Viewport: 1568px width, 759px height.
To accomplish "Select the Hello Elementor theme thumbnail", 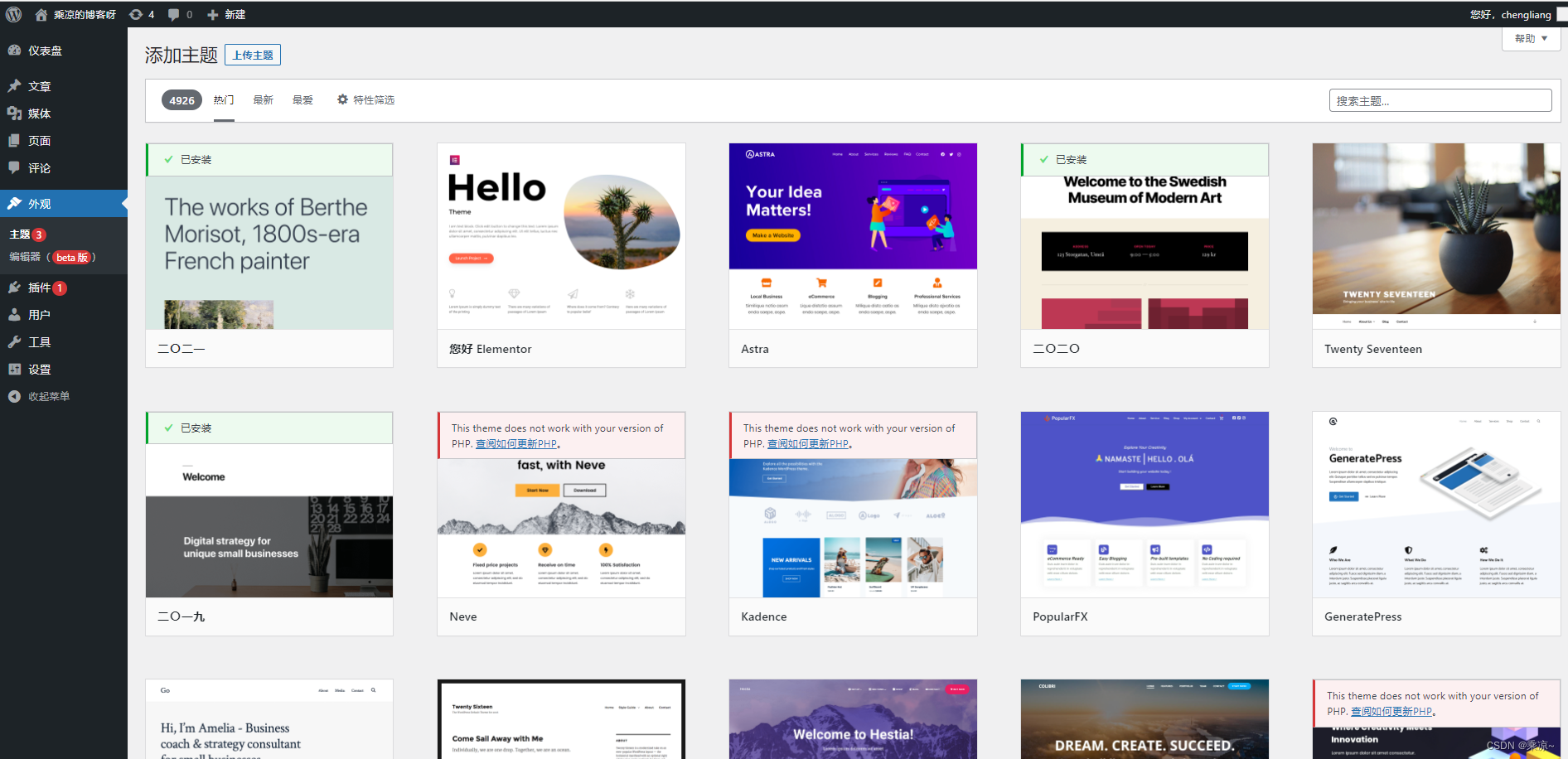I will tap(561, 236).
